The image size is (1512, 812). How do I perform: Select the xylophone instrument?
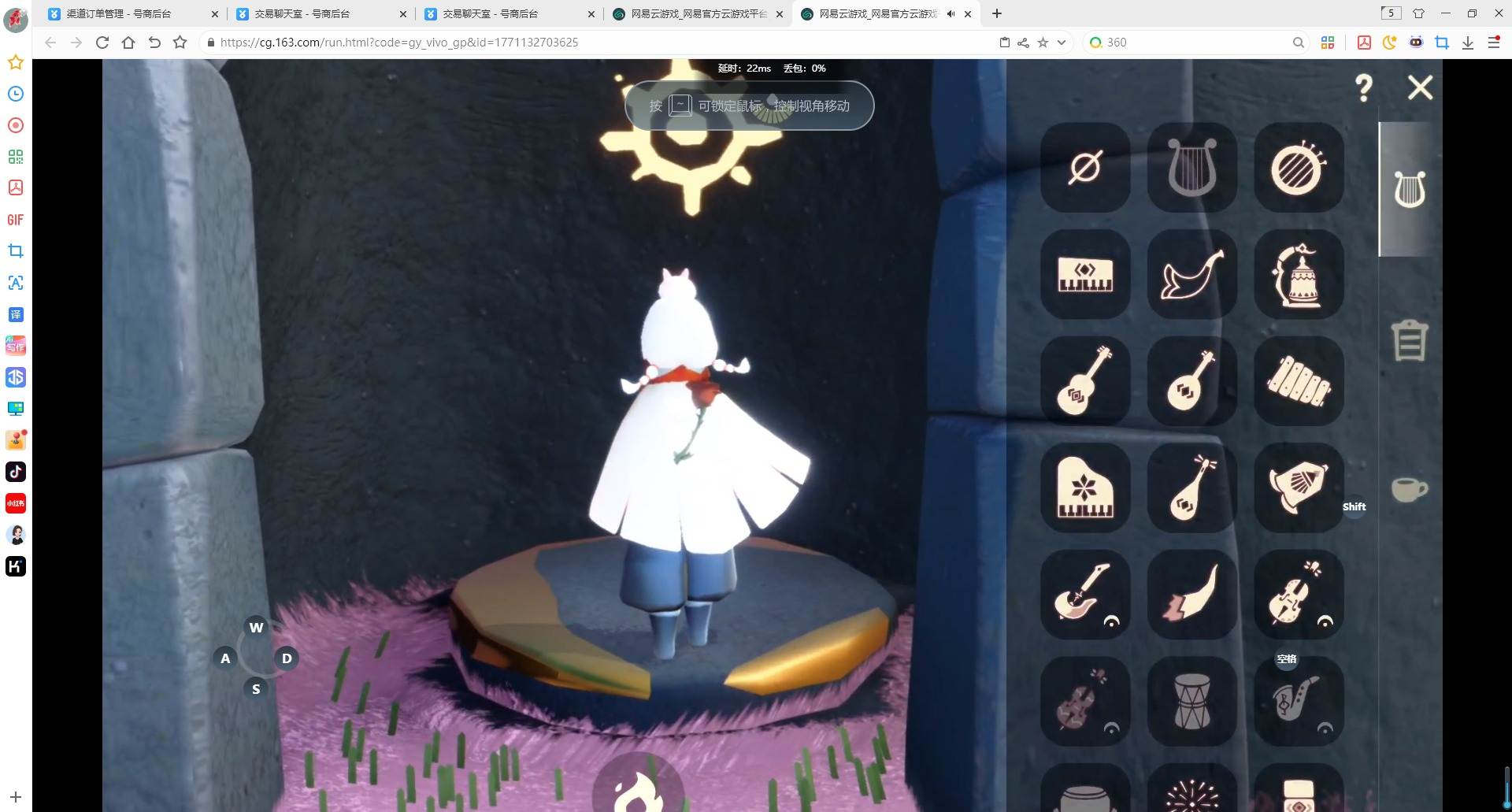click(x=1299, y=380)
